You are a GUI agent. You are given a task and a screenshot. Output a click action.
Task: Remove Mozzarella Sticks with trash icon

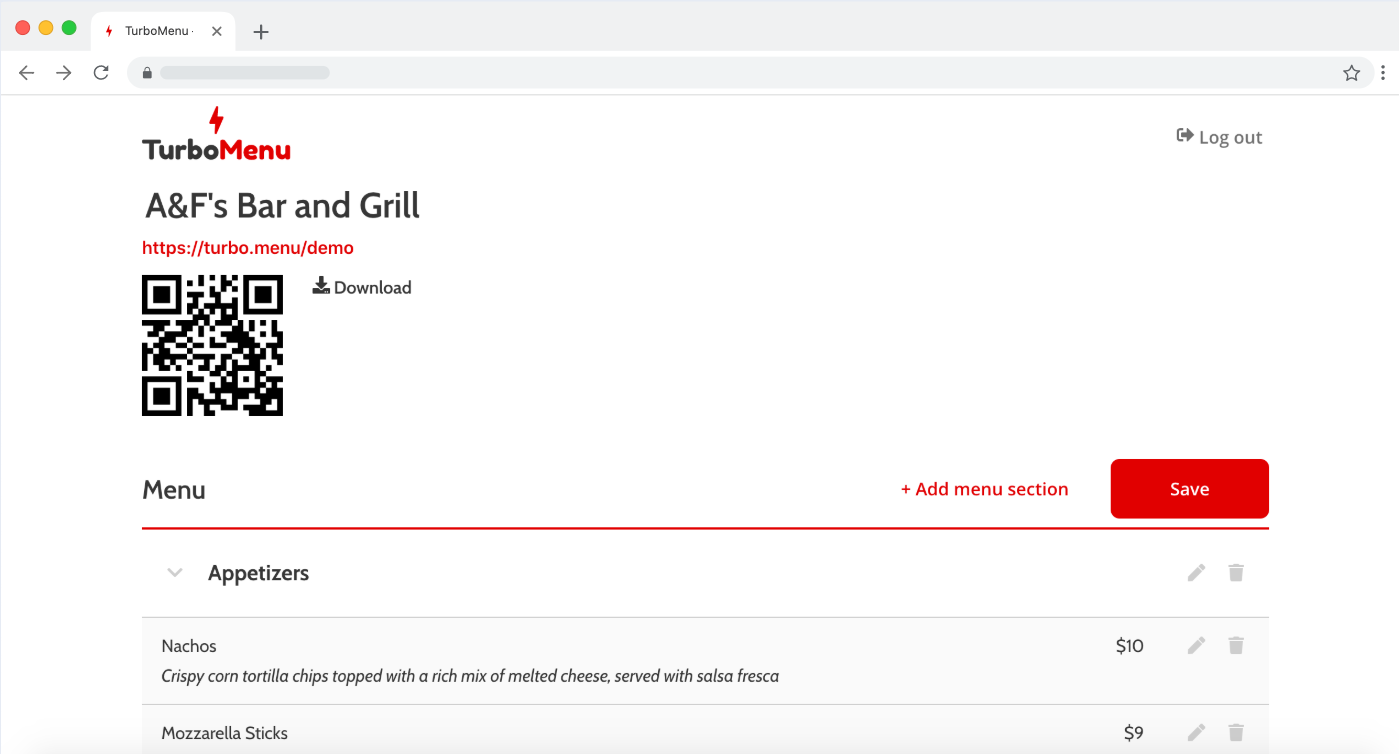1236,733
